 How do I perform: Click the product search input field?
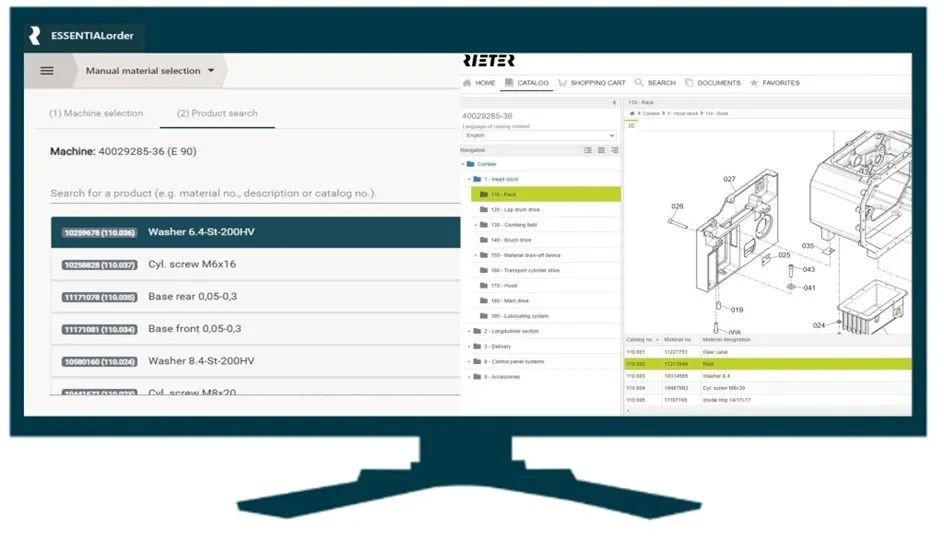click(x=250, y=193)
